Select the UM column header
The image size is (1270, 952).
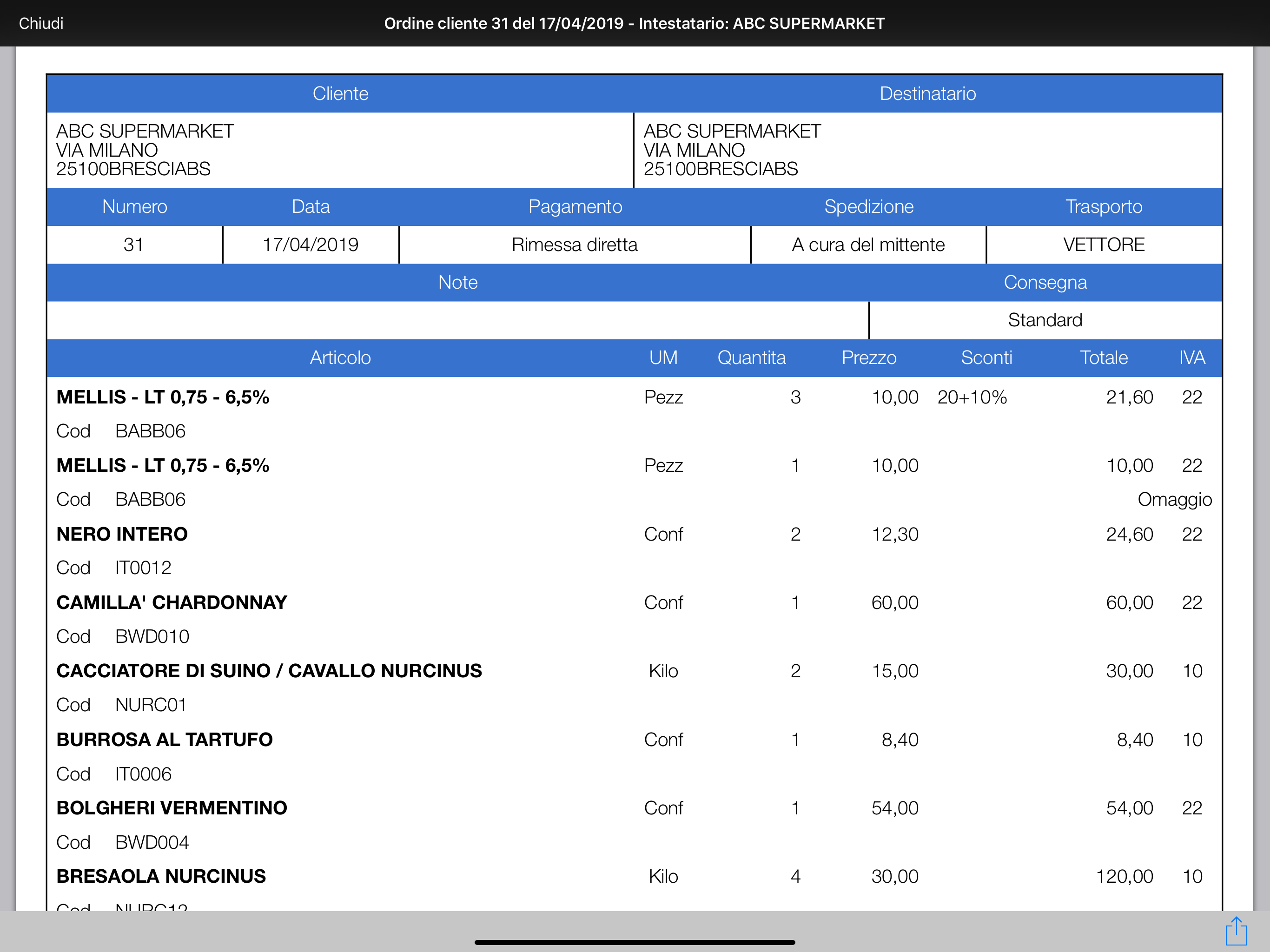663,358
